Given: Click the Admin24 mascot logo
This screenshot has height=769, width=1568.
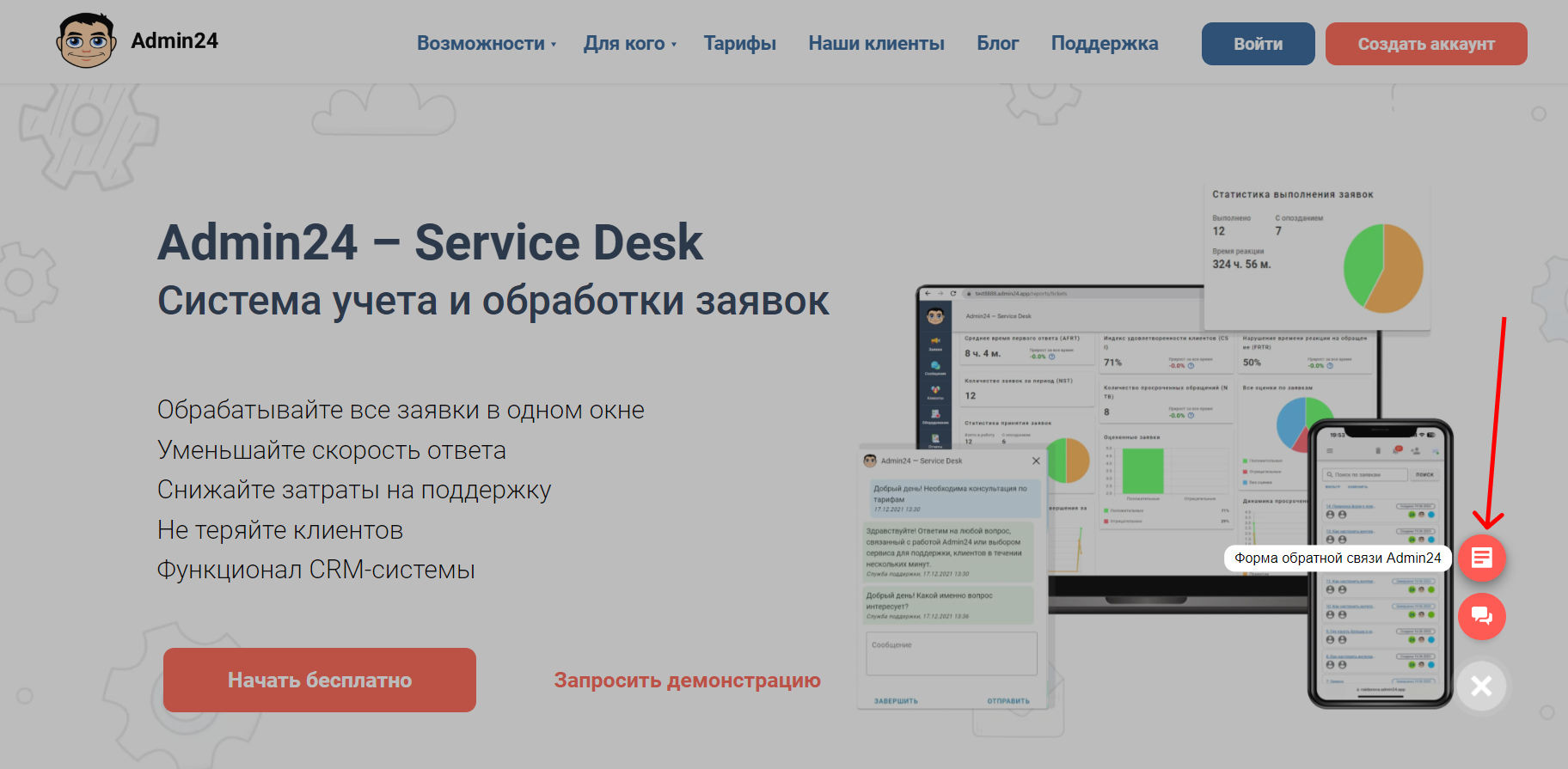Looking at the screenshot, I should tap(86, 40).
